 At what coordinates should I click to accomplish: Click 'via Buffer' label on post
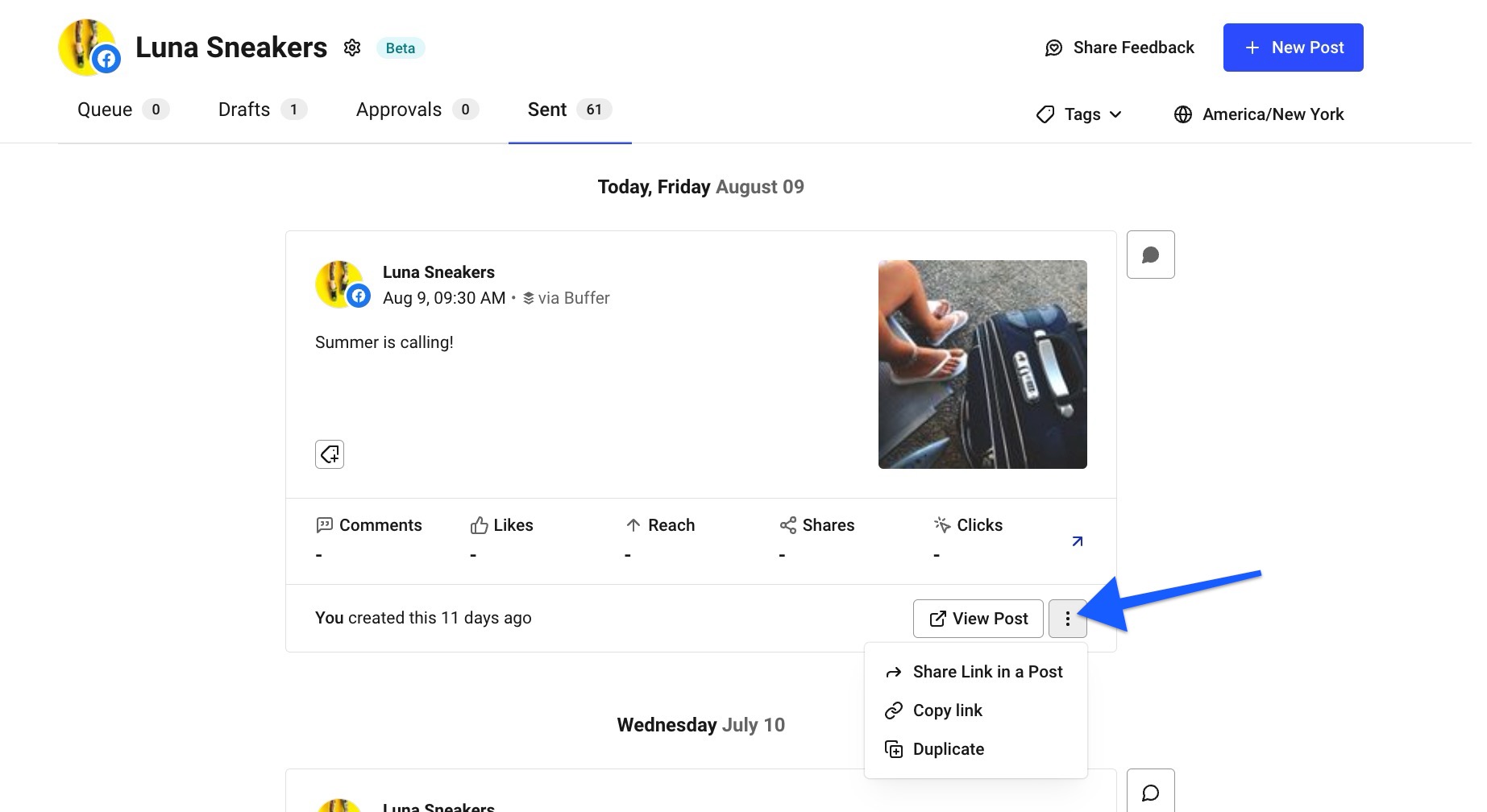(x=567, y=298)
